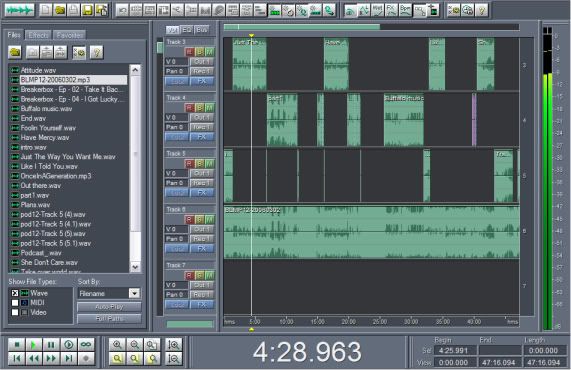Mute Track 6 with the M button
The height and width of the screenshot is (370, 571).
click(209, 219)
